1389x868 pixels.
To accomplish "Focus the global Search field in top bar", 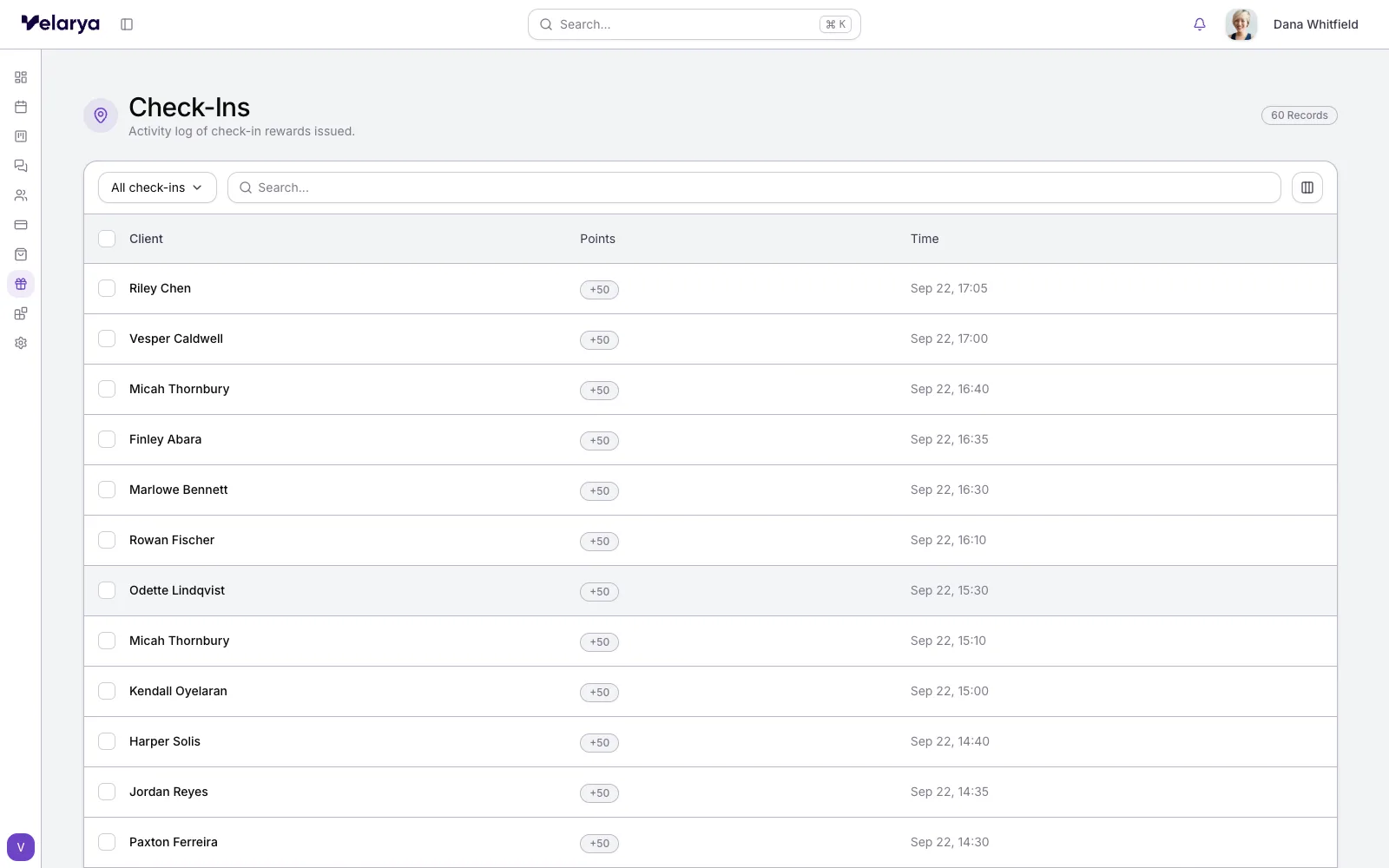I will pyautogui.click(x=694, y=24).
